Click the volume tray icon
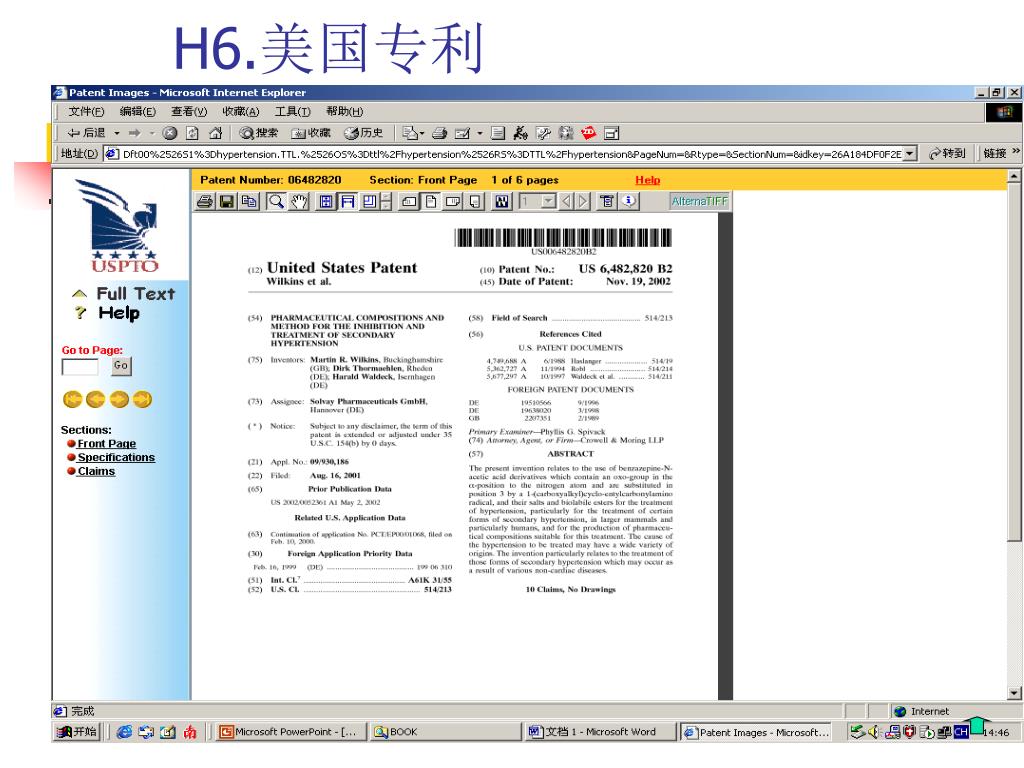The width and height of the screenshot is (1024, 768). [x=874, y=733]
